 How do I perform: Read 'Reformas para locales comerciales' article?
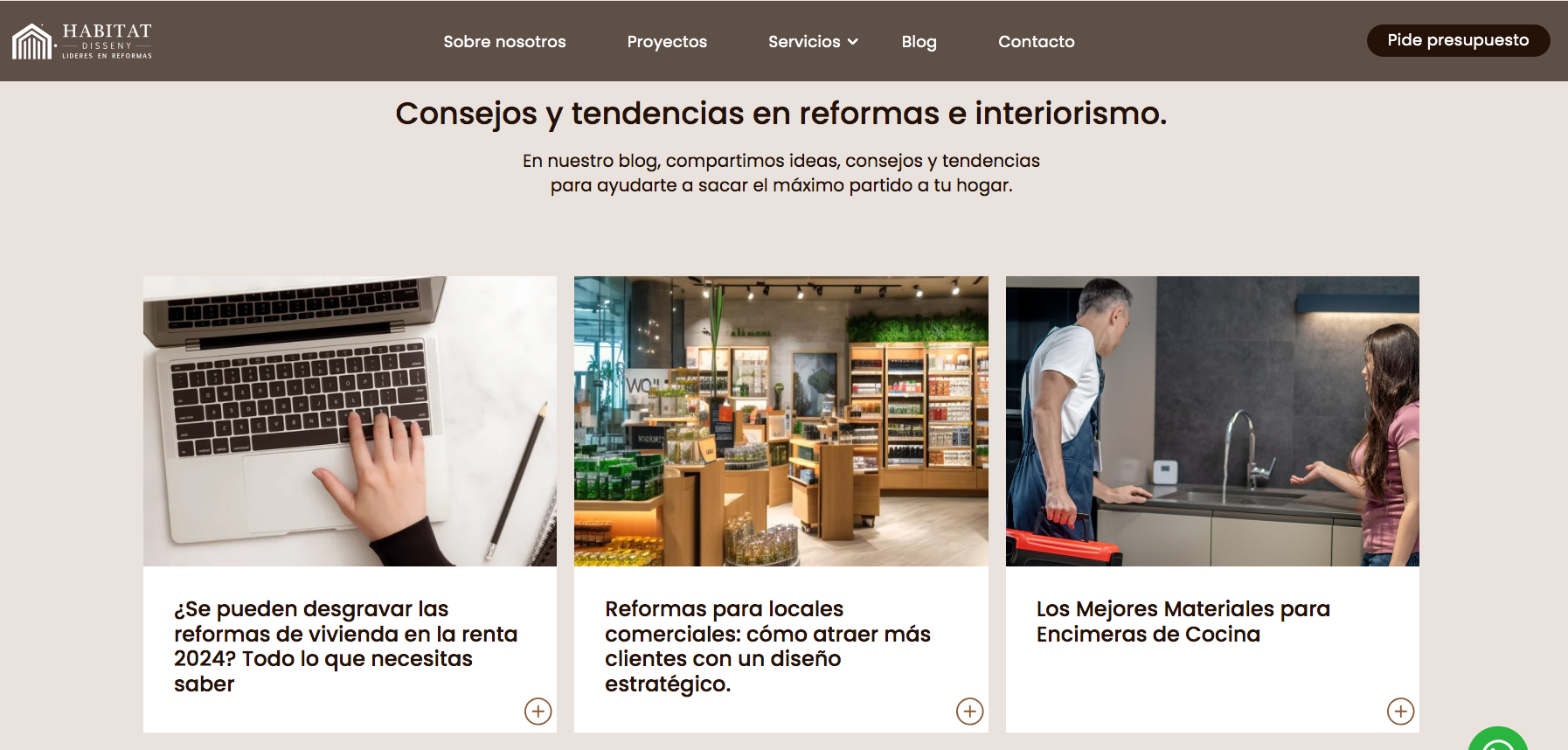[x=767, y=646]
